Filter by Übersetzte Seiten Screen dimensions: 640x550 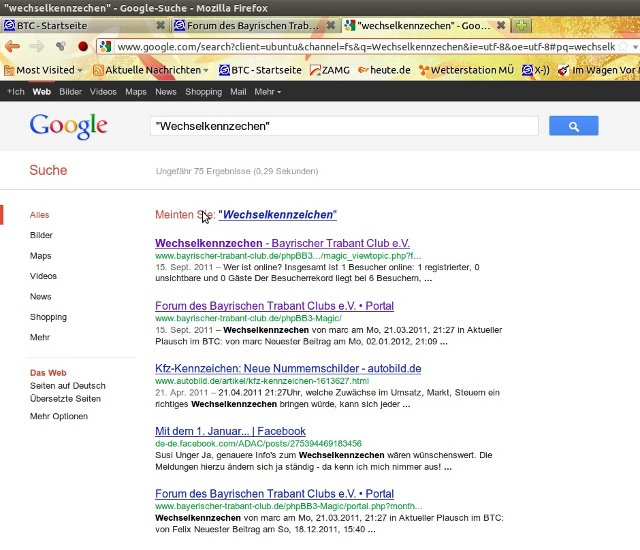(65, 399)
